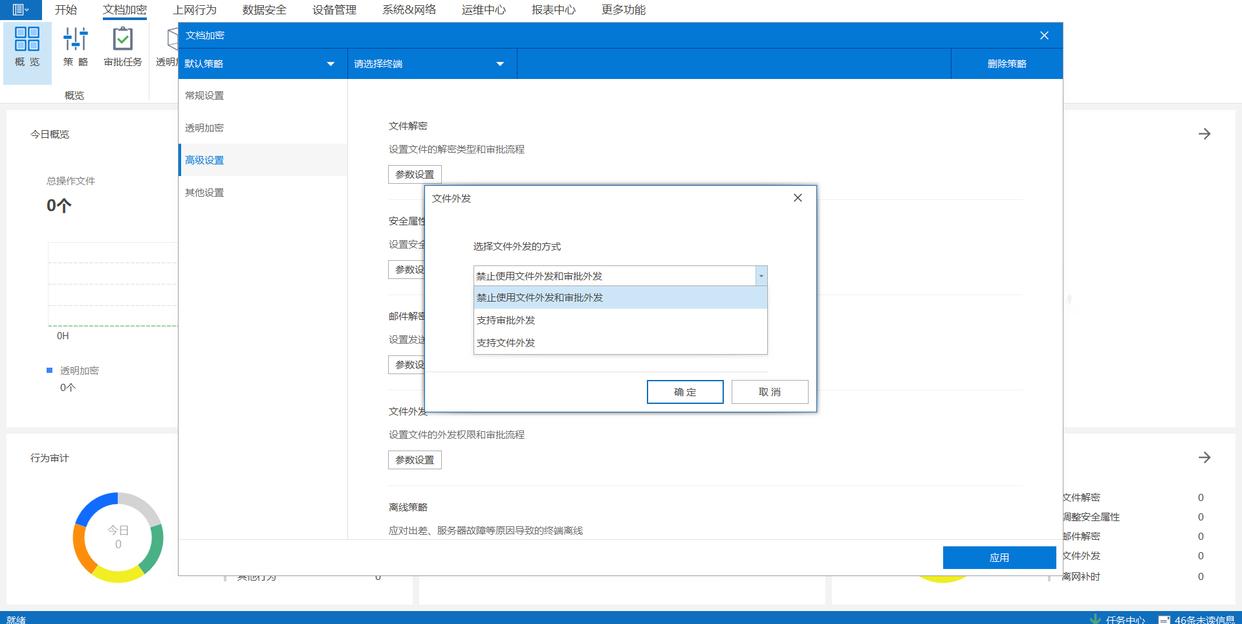Click 透明加密 legend item in 今日概览
The image size is (1242, 624).
click(73, 370)
